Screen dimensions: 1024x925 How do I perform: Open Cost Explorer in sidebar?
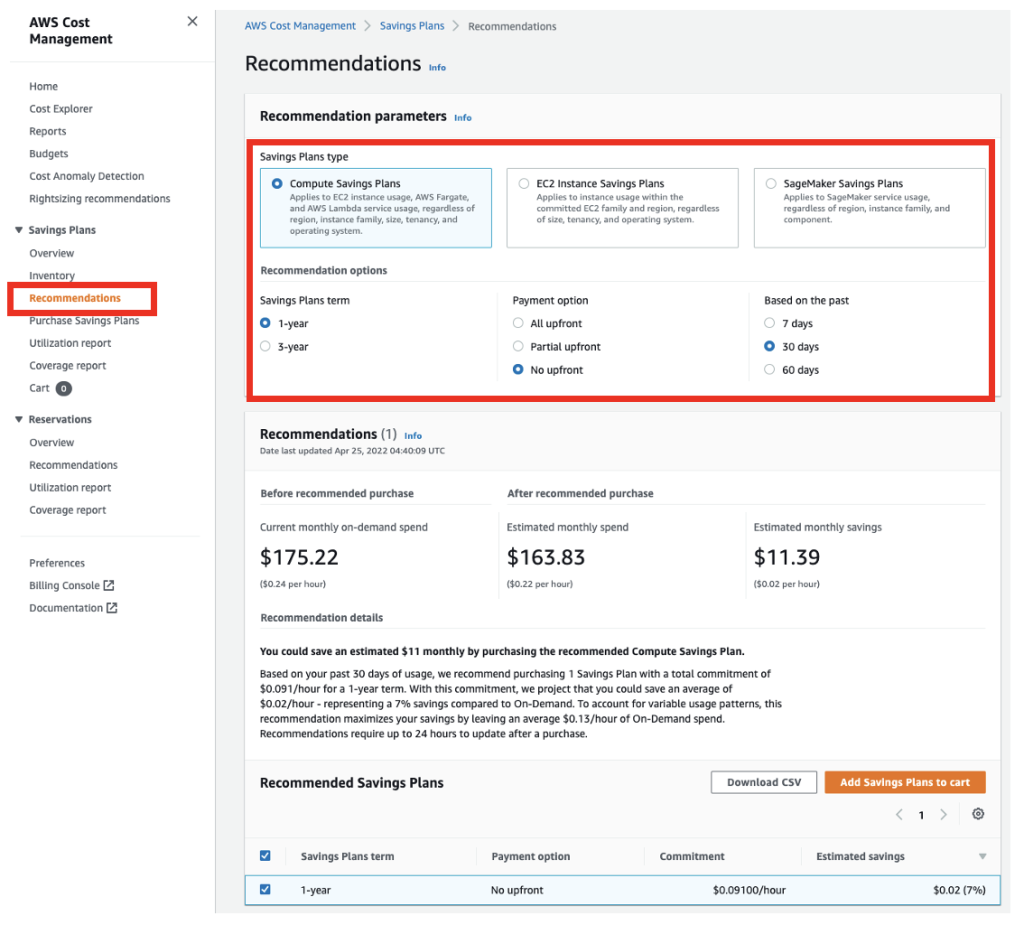(x=61, y=108)
